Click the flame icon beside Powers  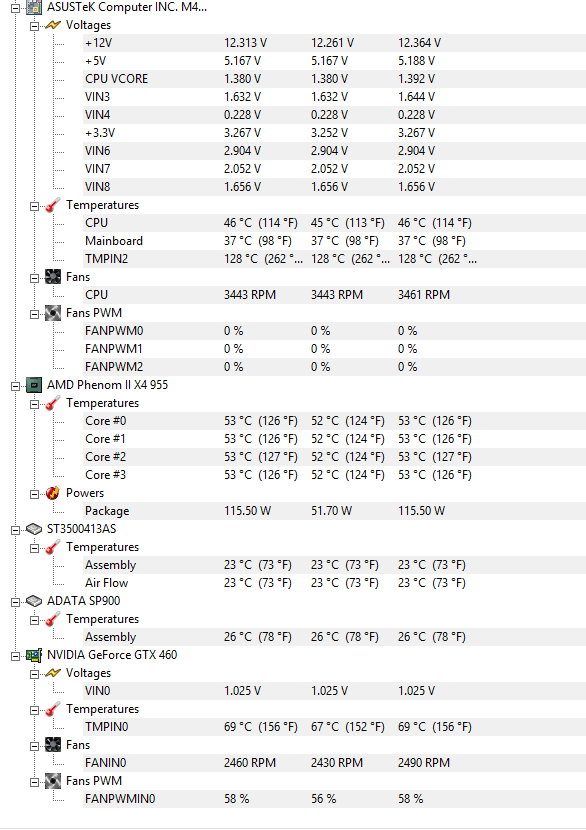coord(53,493)
